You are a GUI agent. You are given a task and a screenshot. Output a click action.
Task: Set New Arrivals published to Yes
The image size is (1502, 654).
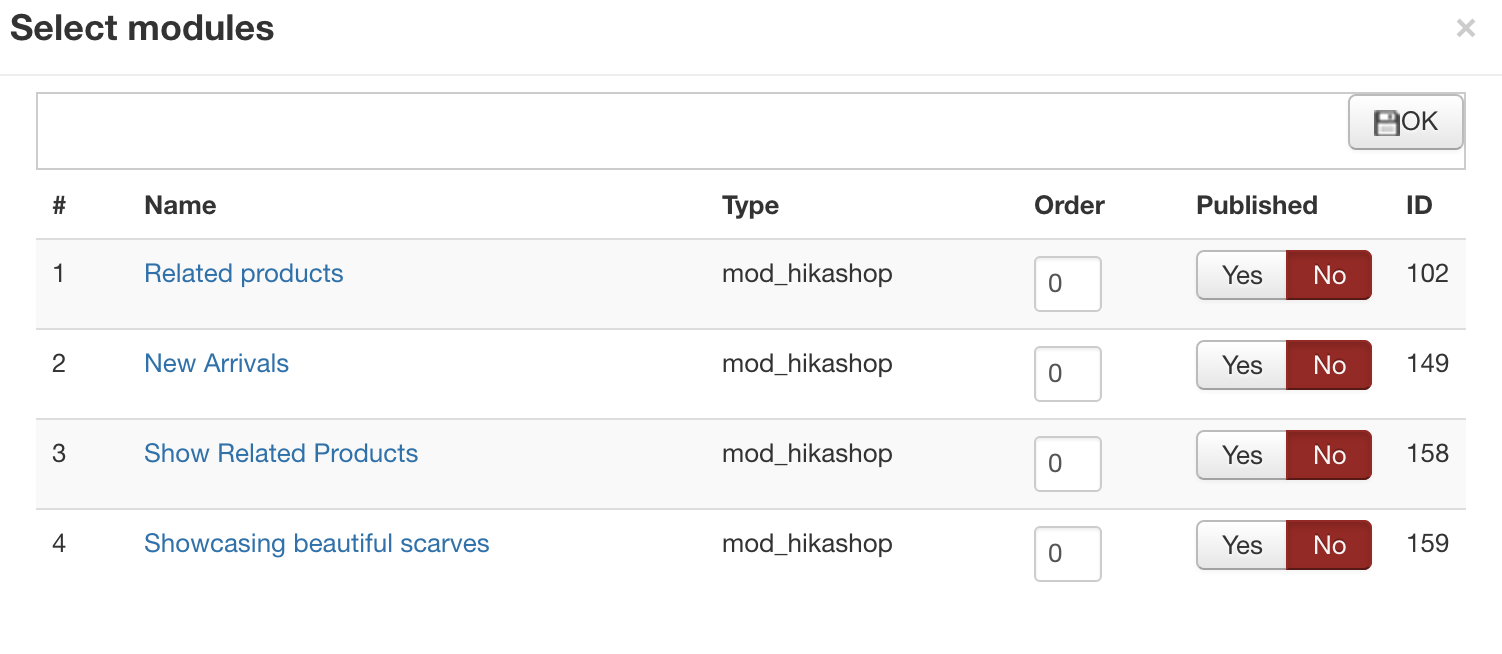(x=1241, y=365)
